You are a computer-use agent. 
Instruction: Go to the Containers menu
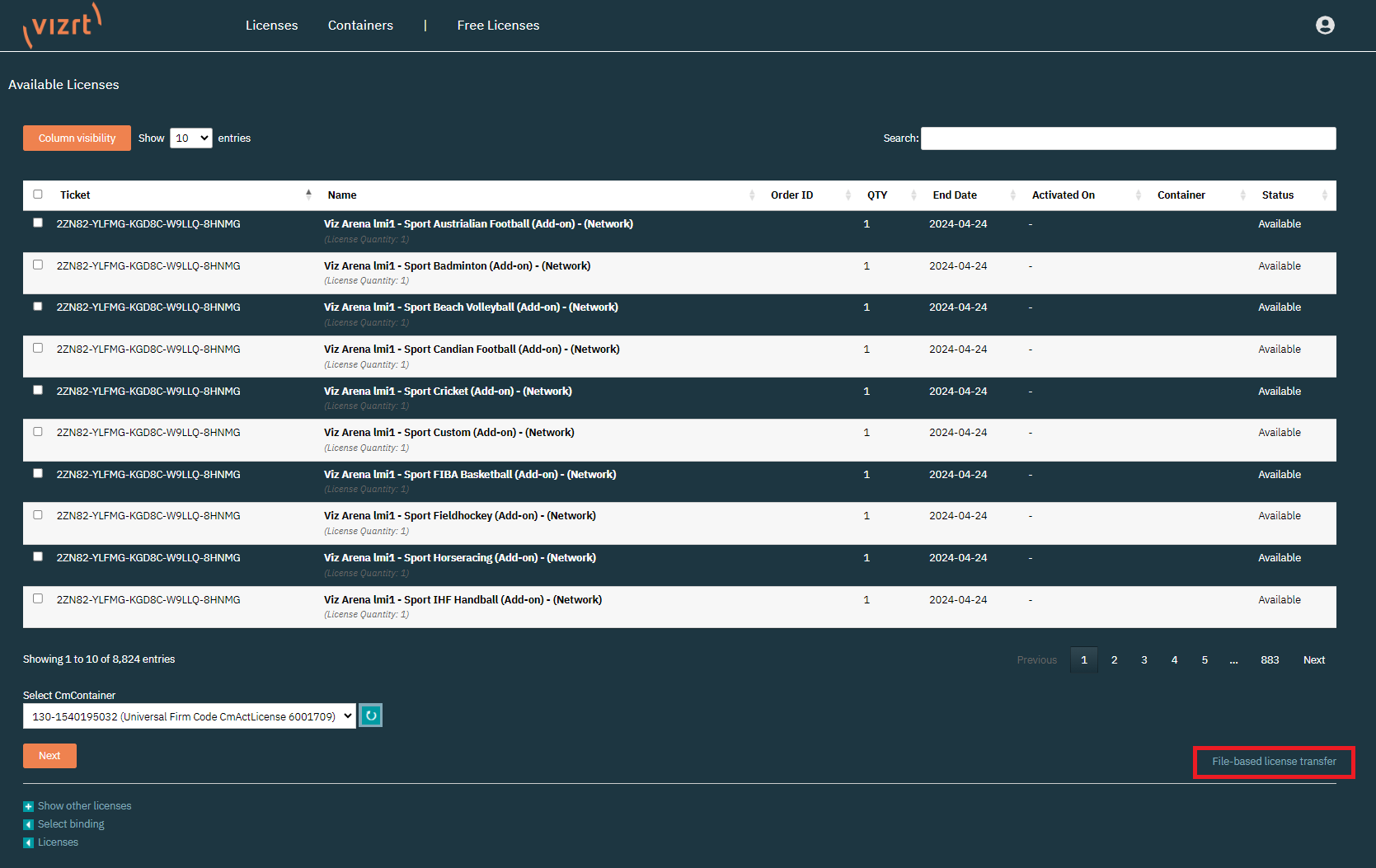360,26
